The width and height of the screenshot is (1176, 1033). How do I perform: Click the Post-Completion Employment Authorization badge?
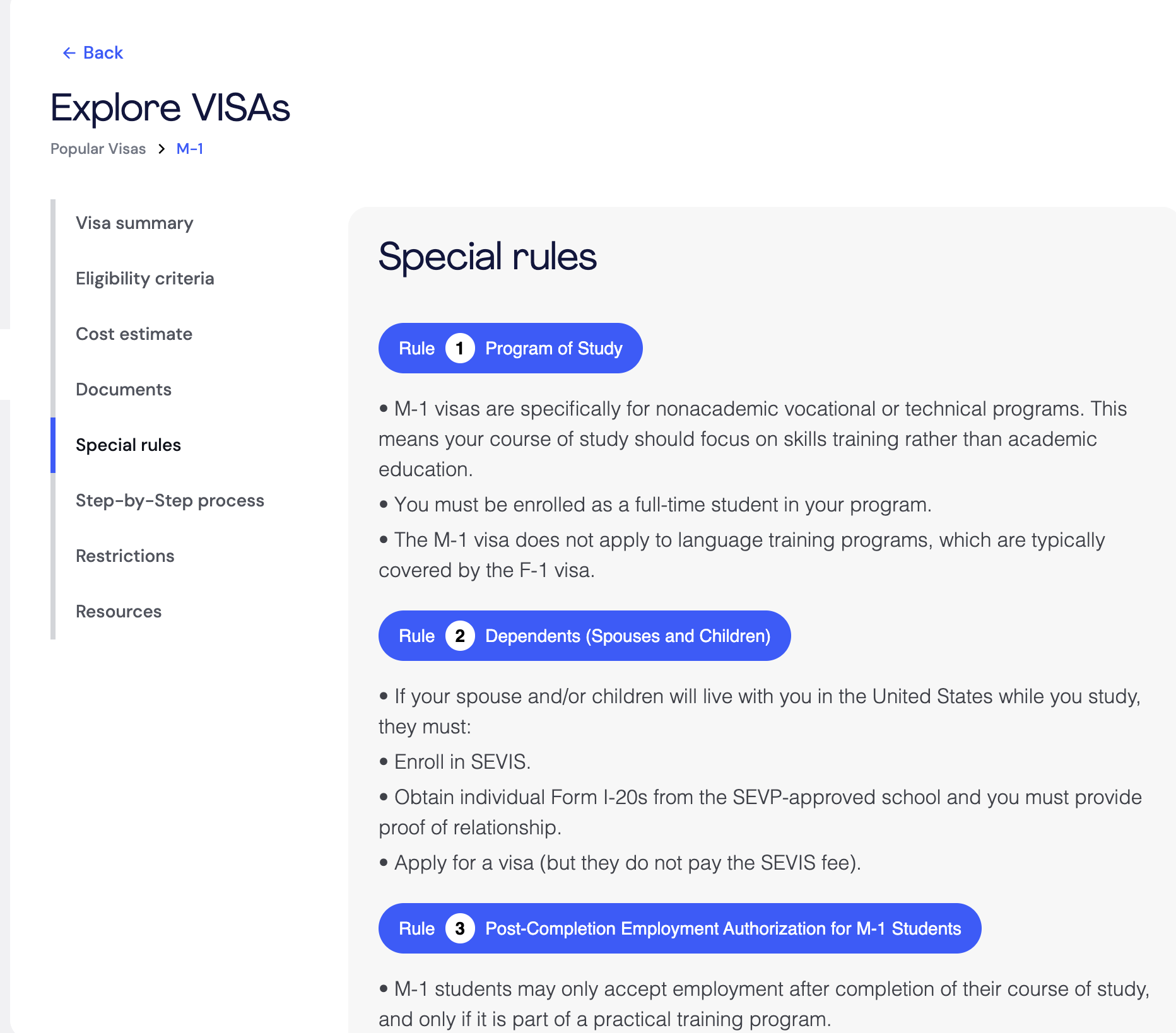click(679, 928)
